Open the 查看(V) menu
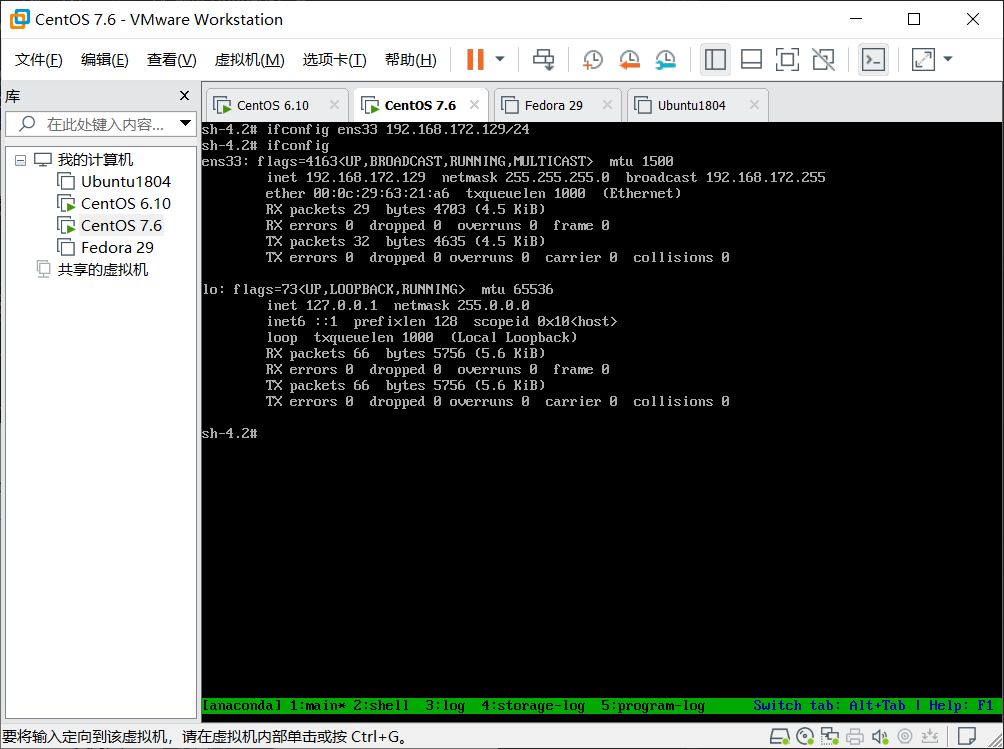Viewport: 1004px width, 749px height. click(172, 60)
